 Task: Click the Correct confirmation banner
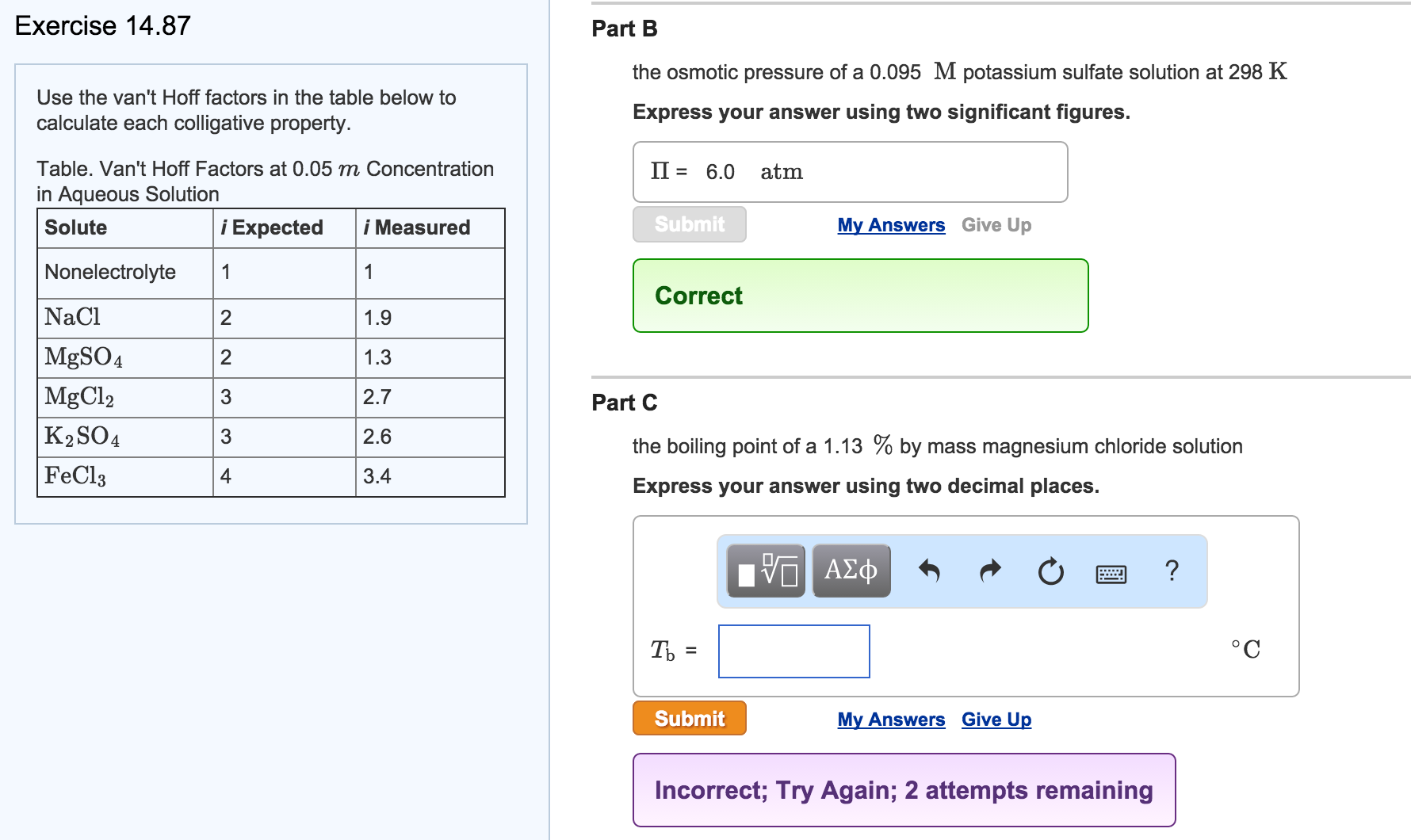860,296
